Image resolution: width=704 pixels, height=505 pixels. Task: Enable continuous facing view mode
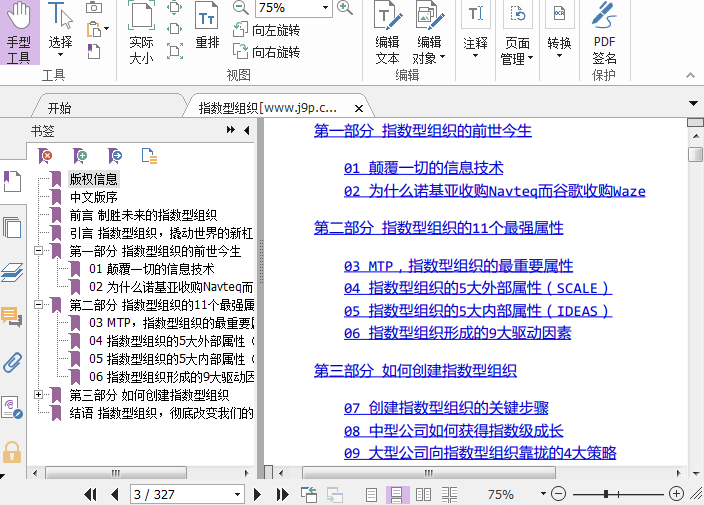(x=449, y=495)
